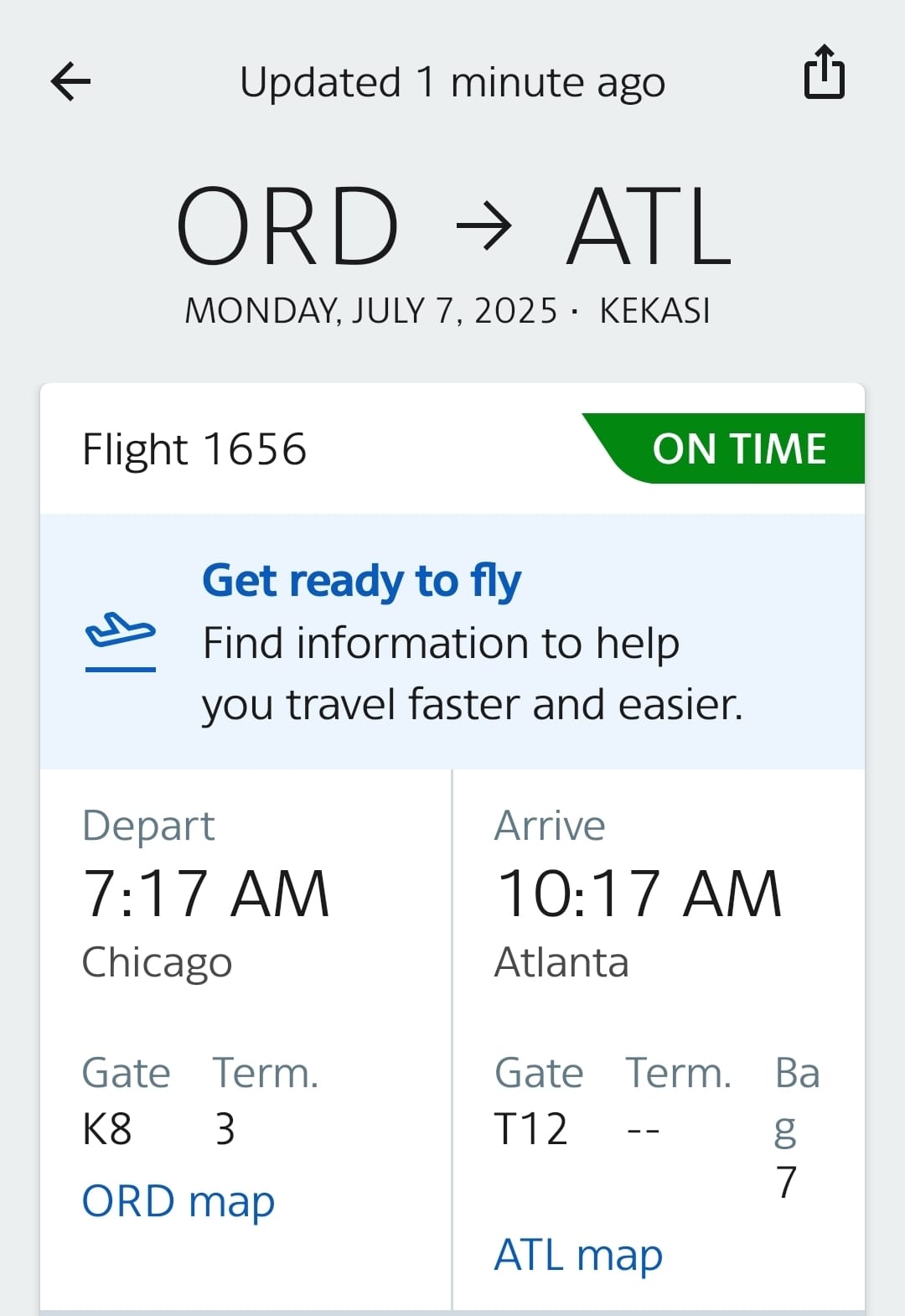Tap the back arrow icon
Viewport: 905px width, 1316px height.
click(x=70, y=81)
